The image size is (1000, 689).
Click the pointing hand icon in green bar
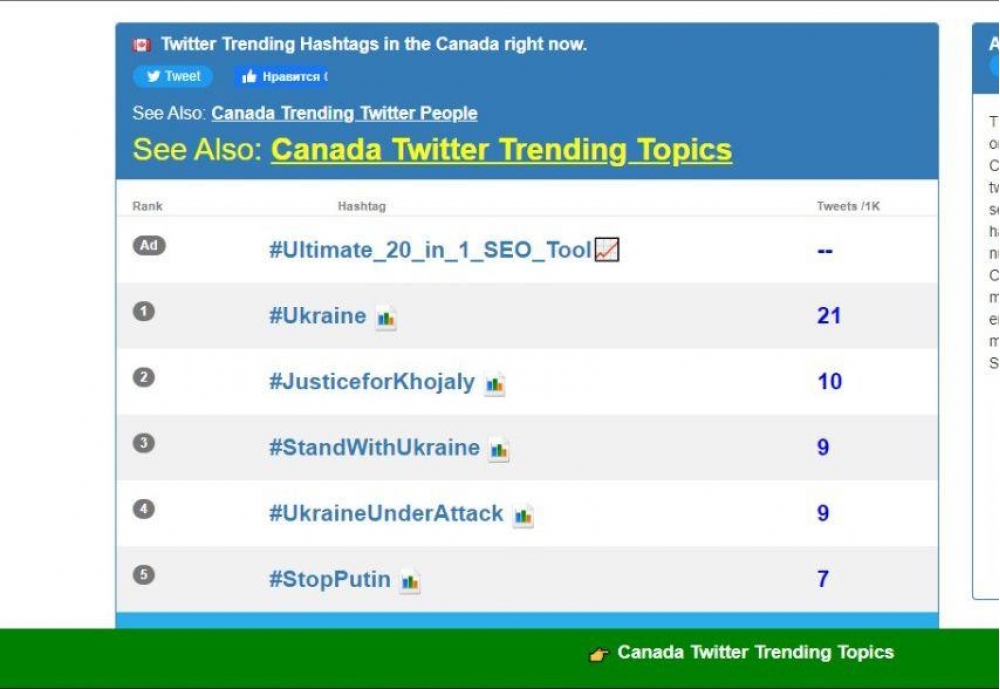(x=599, y=654)
